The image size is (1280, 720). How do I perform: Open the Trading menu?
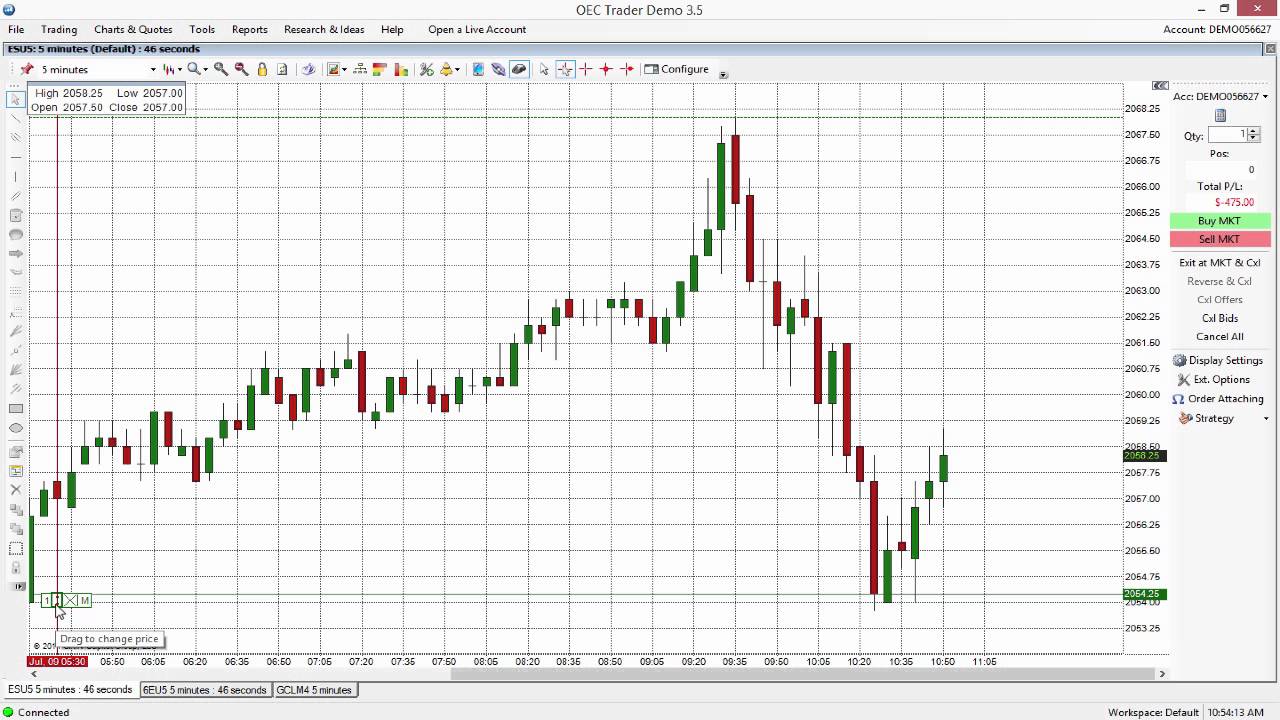click(x=58, y=29)
